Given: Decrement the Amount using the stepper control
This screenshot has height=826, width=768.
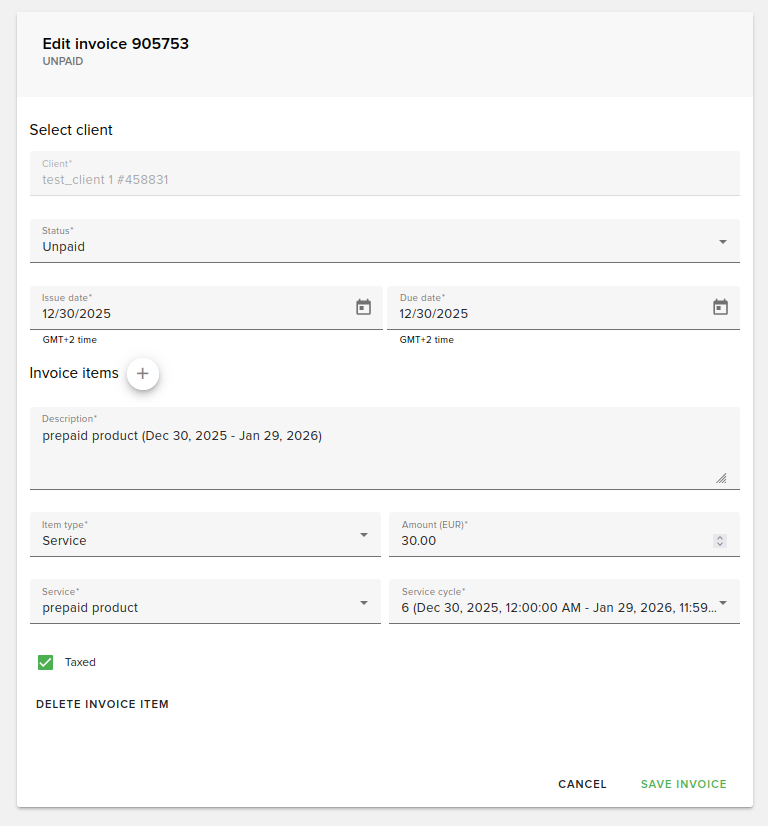Looking at the screenshot, I should pyautogui.click(x=720, y=544).
